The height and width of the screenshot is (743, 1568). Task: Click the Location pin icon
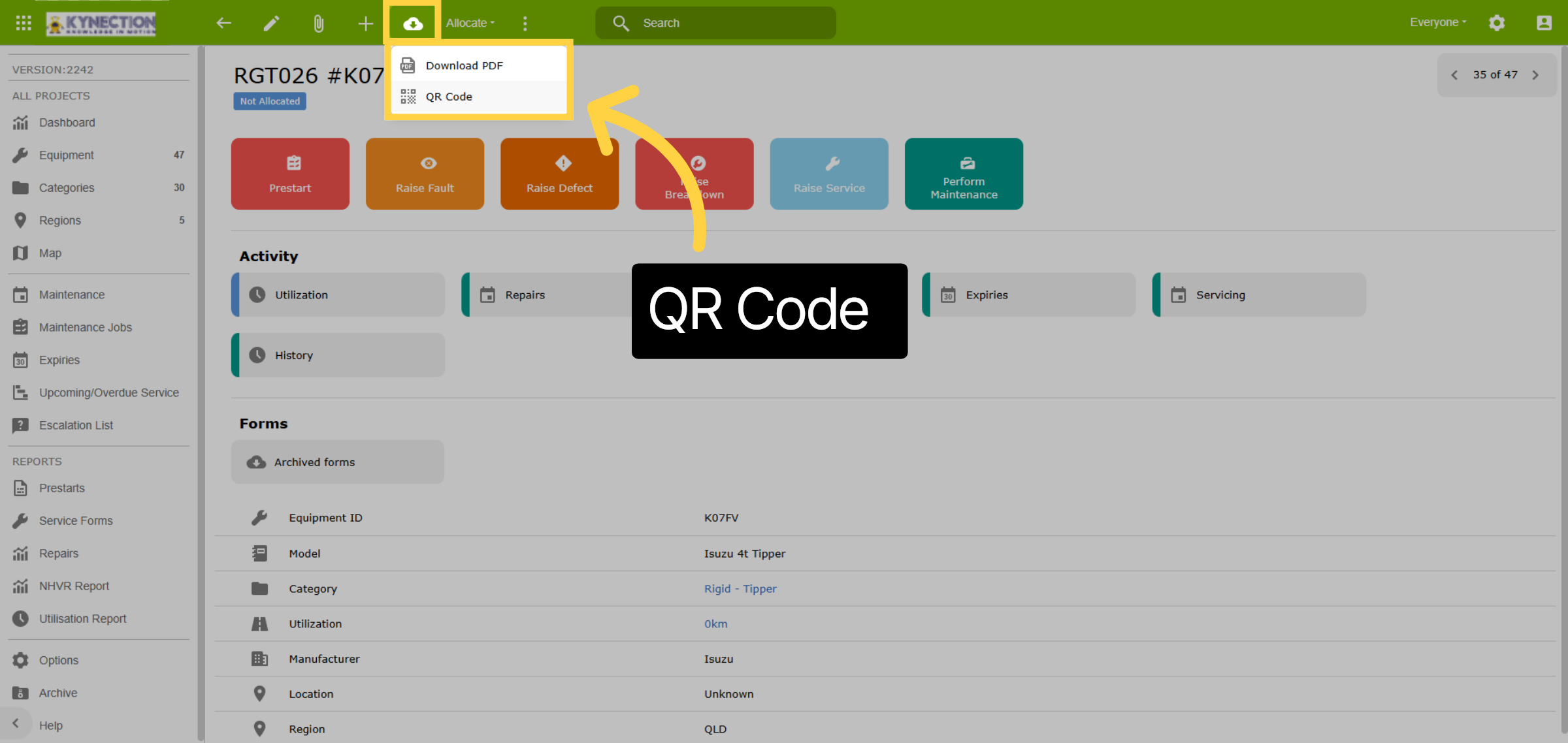click(259, 694)
